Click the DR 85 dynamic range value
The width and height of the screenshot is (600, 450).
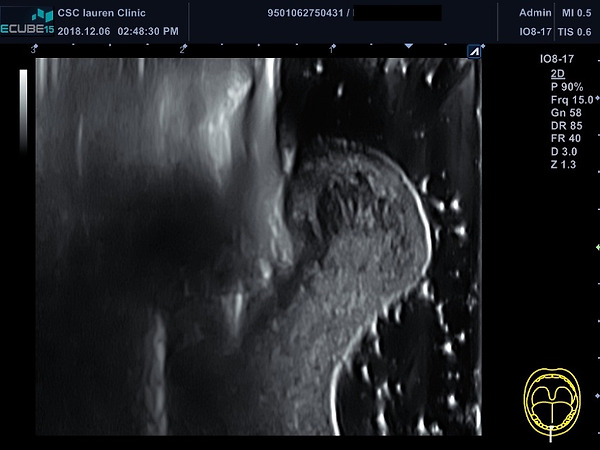point(566,126)
